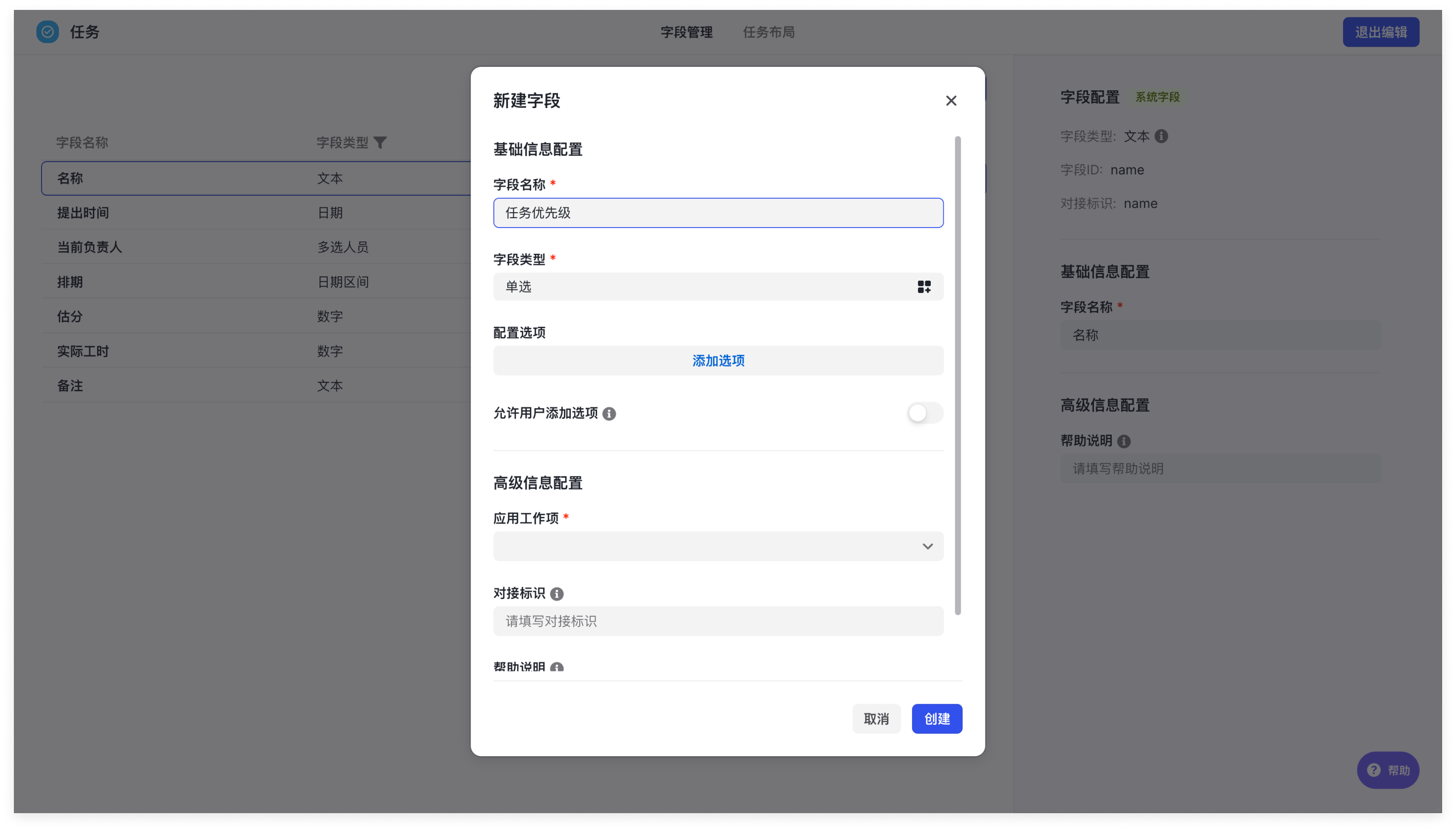Click the 多选人员 type cell

(x=343, y=247)
